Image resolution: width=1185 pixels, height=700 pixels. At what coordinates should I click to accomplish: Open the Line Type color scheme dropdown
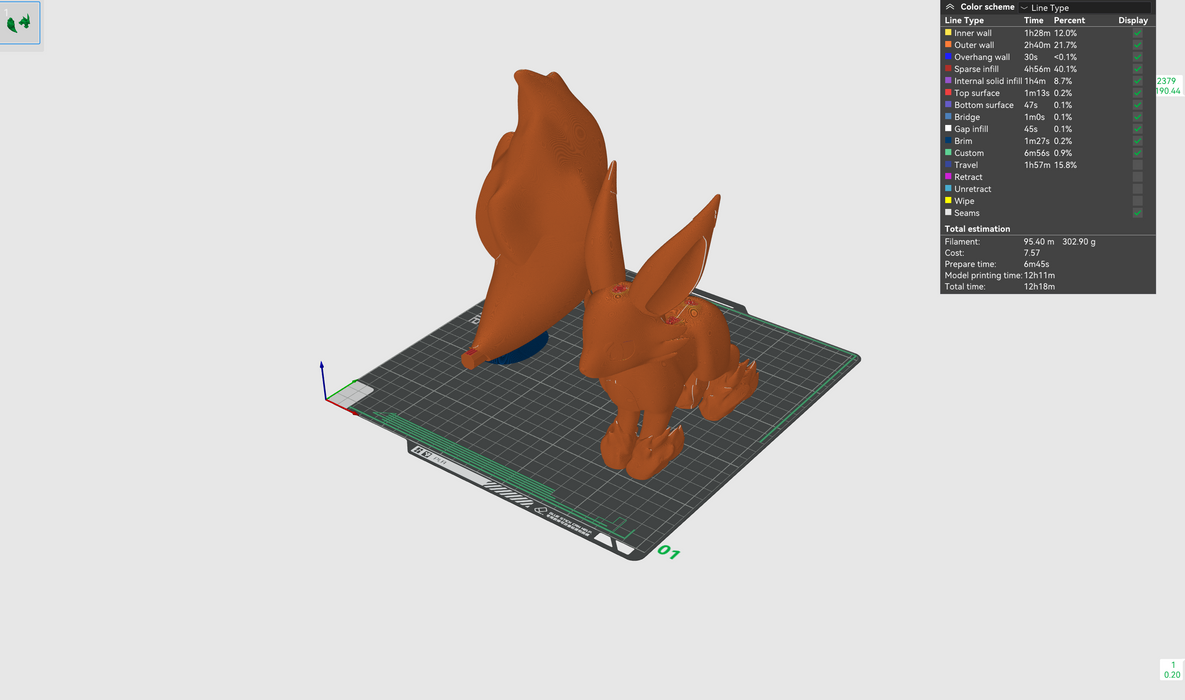[1084, 8]
